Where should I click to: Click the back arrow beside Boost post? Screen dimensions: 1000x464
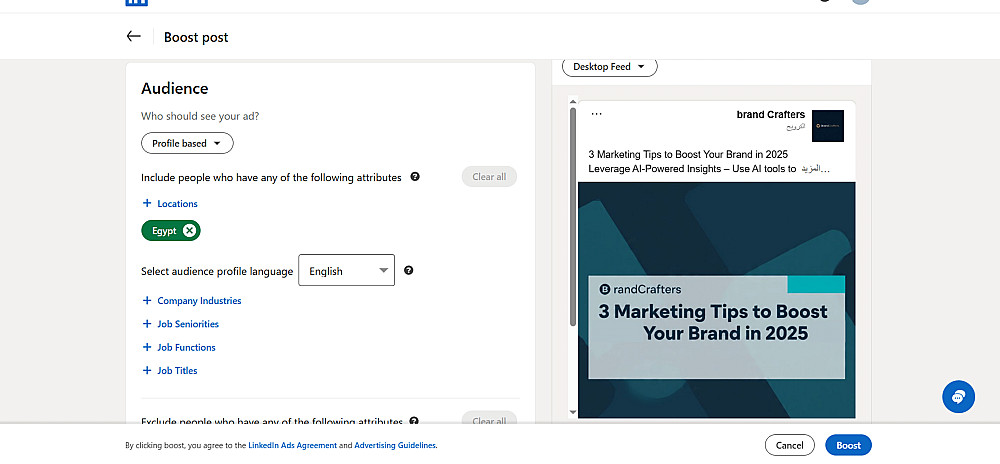click(134, 36)
